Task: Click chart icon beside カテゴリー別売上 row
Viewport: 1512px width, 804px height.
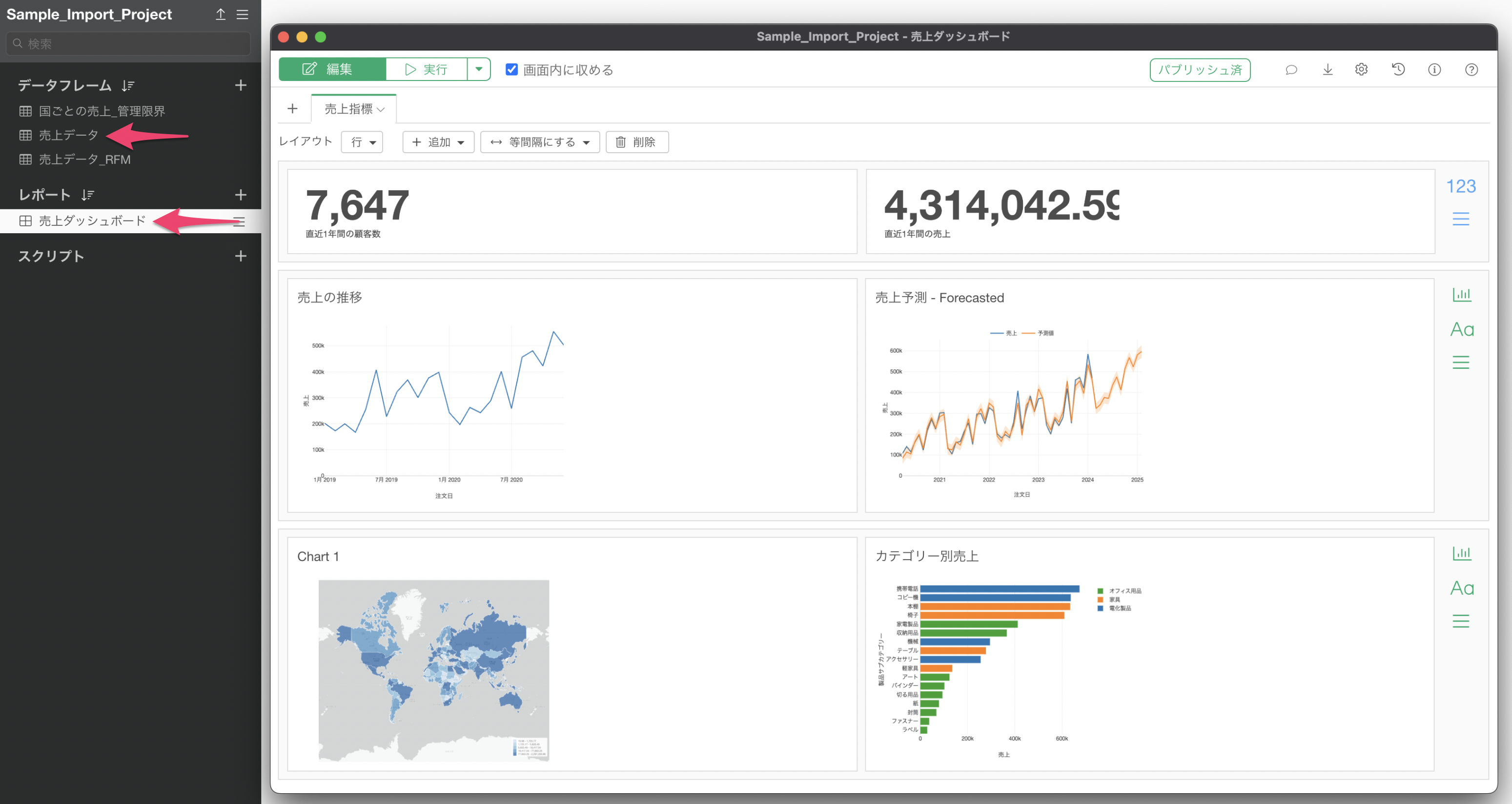Action: coord(1462,553)
